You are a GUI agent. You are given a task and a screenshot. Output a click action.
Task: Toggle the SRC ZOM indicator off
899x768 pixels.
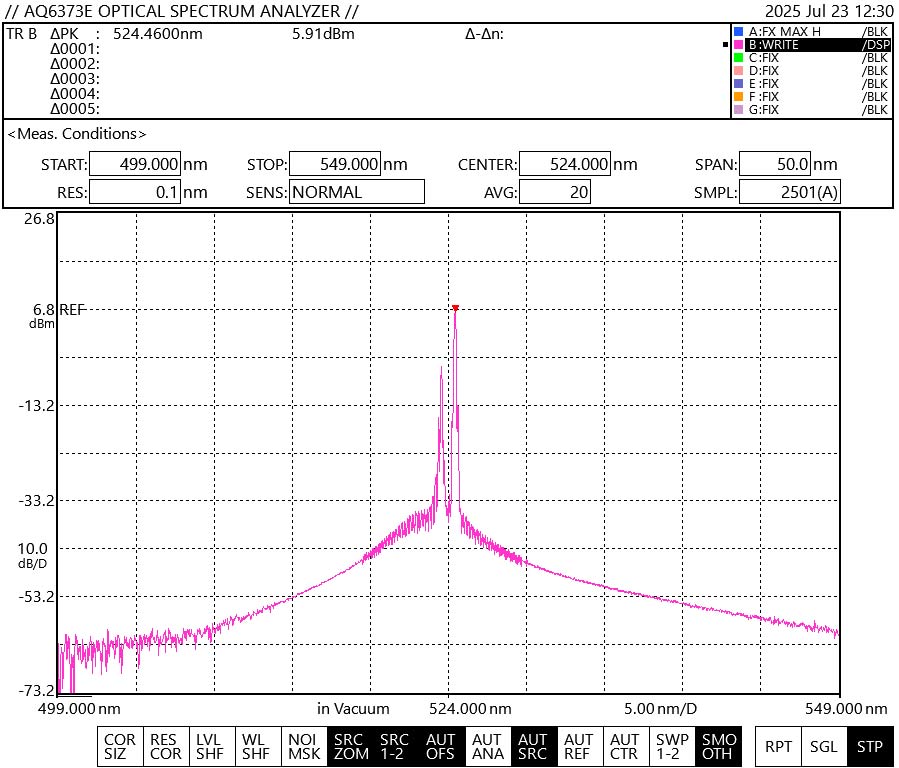(350, 747)
